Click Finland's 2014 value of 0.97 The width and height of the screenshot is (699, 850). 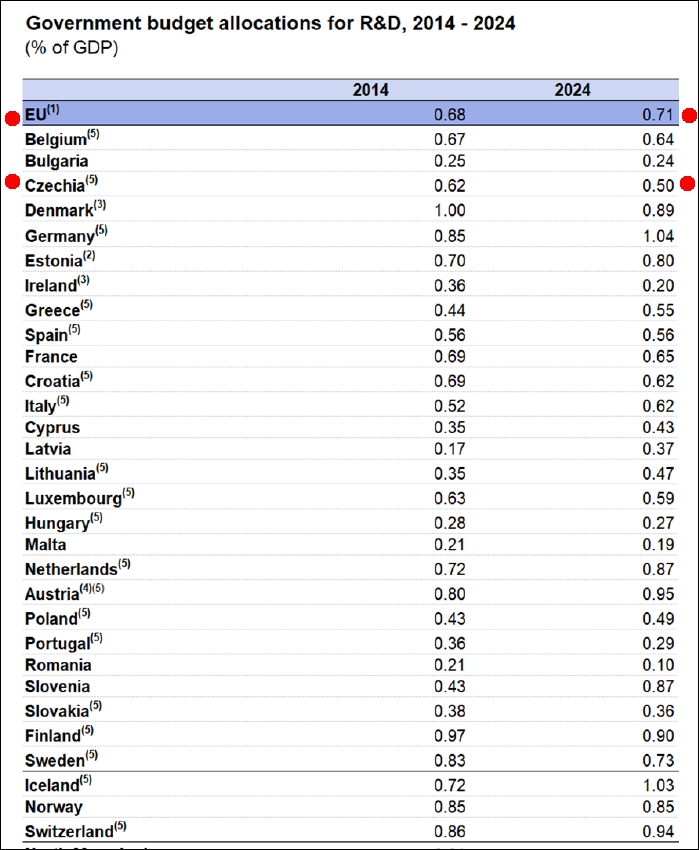tap(449, 737)
